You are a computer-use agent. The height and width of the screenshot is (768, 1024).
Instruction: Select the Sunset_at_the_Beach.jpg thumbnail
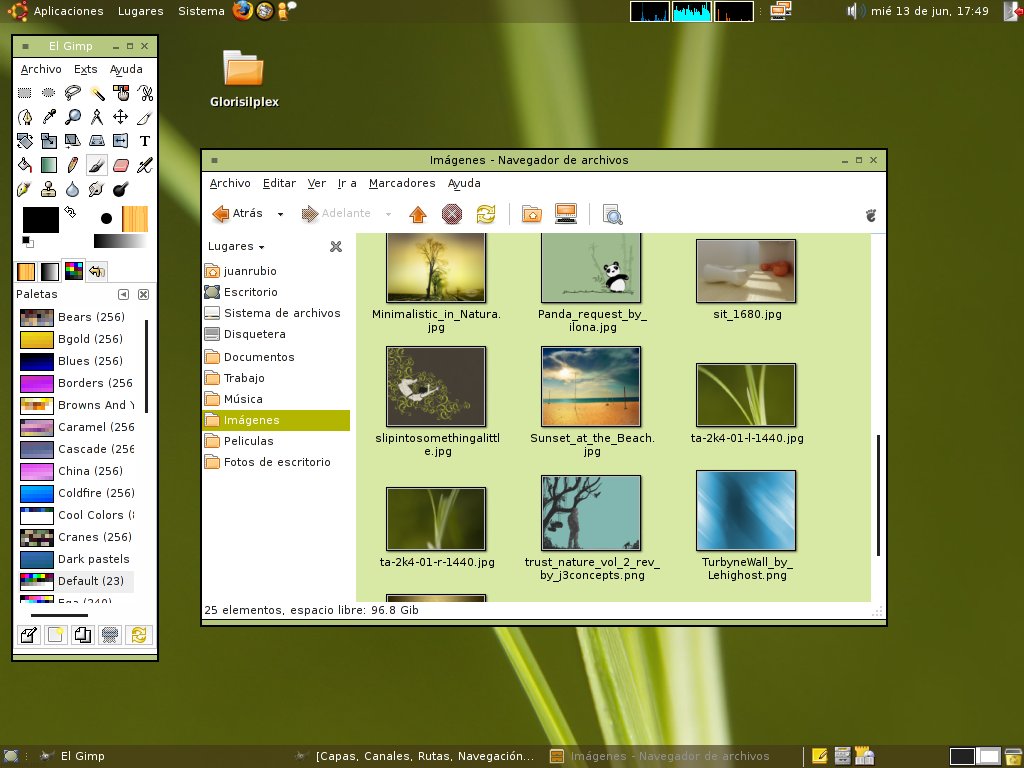pos(591,387)
